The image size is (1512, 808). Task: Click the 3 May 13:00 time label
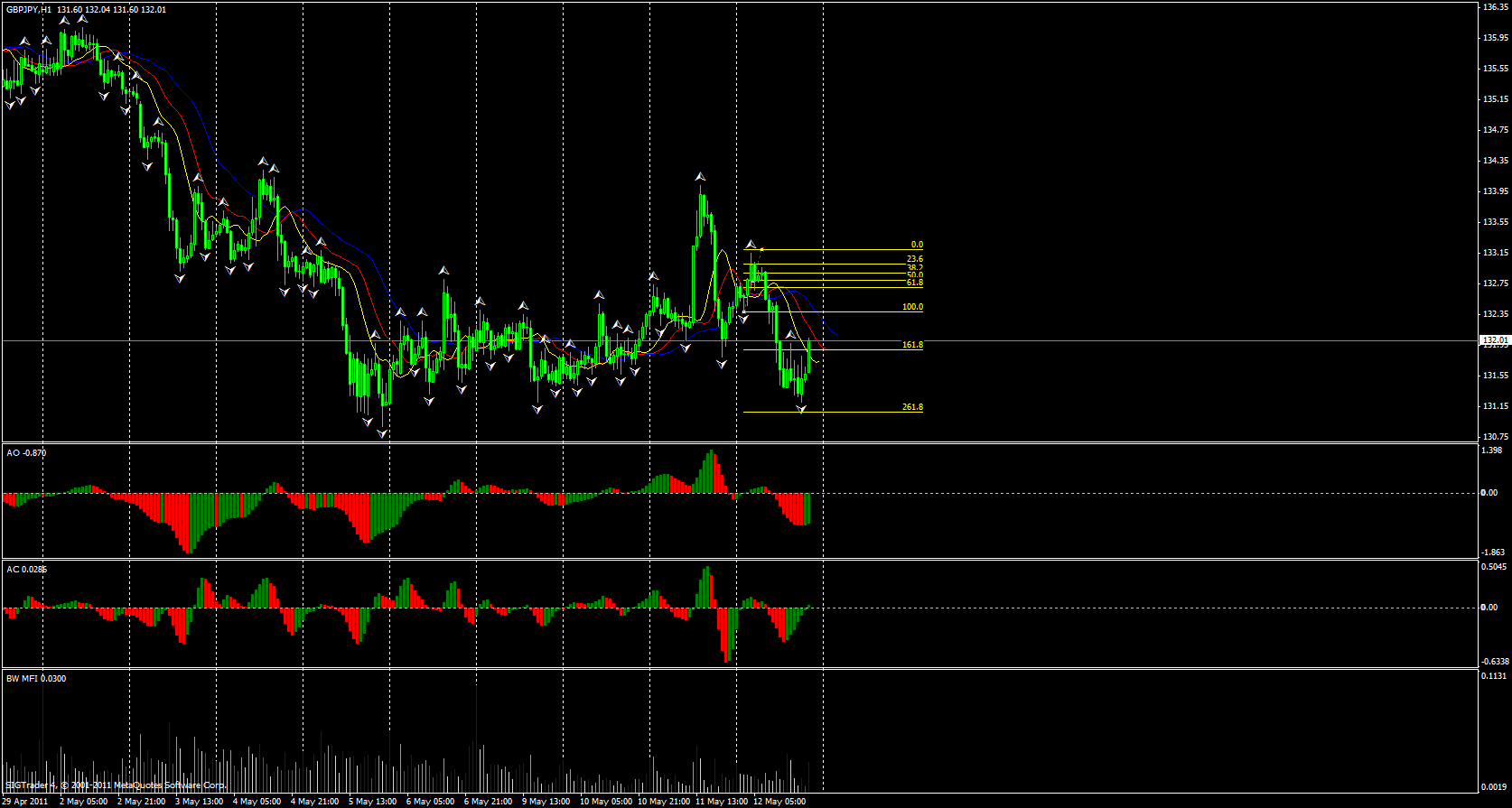(x=199, y=801)
